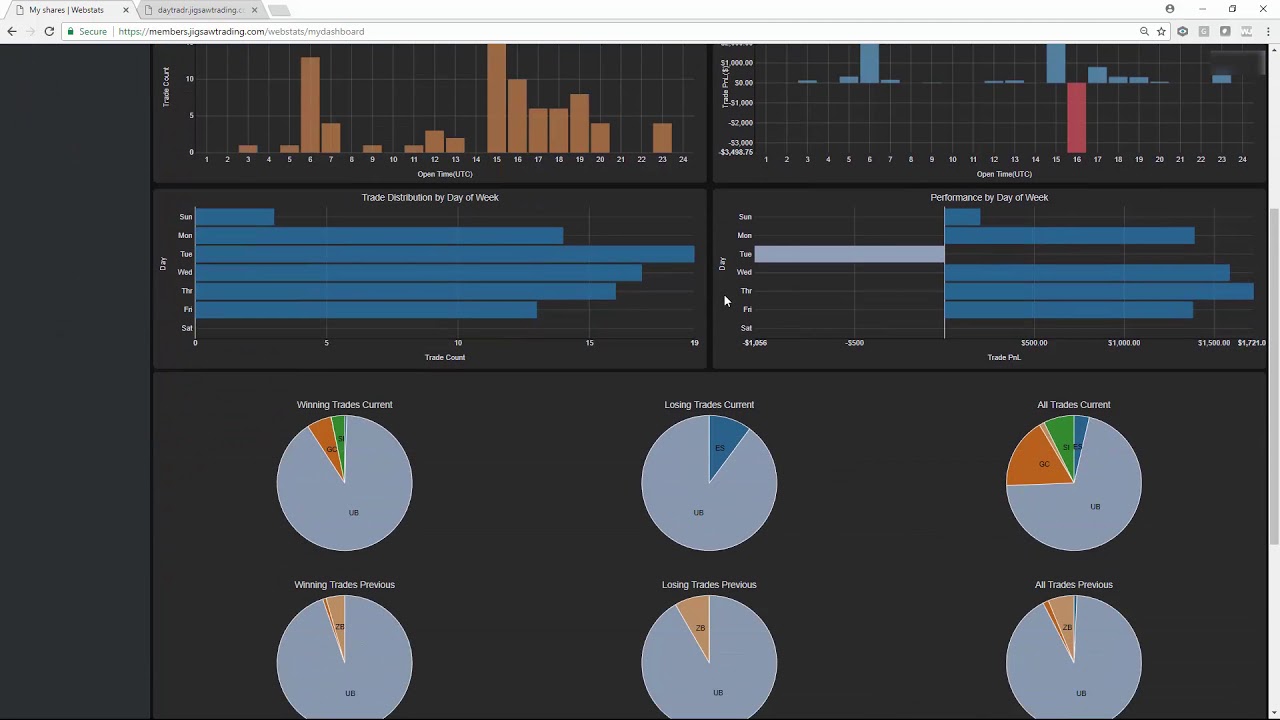Bookmark this page with the star icon
This screenshot has width=1280, height=720.
click(1161, 31)
